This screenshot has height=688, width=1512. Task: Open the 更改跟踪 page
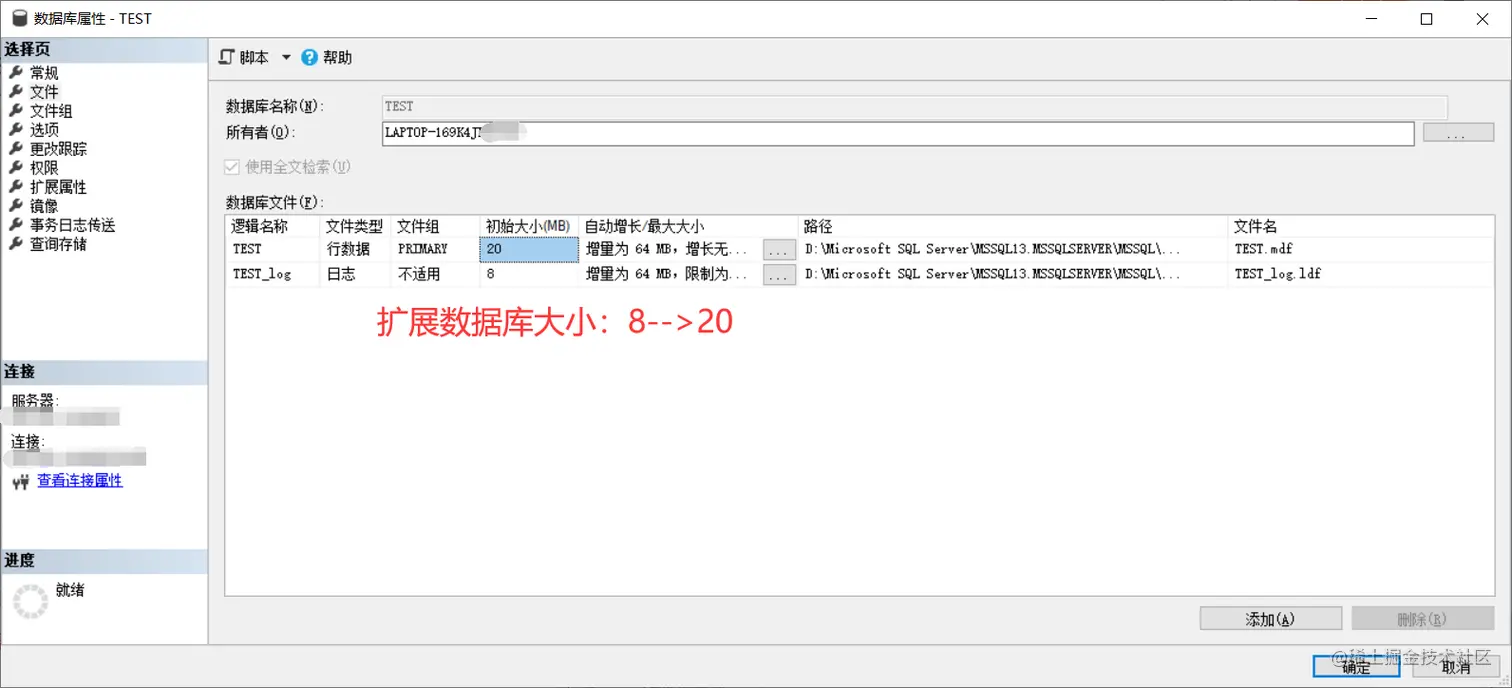click(x=59, y=148)
